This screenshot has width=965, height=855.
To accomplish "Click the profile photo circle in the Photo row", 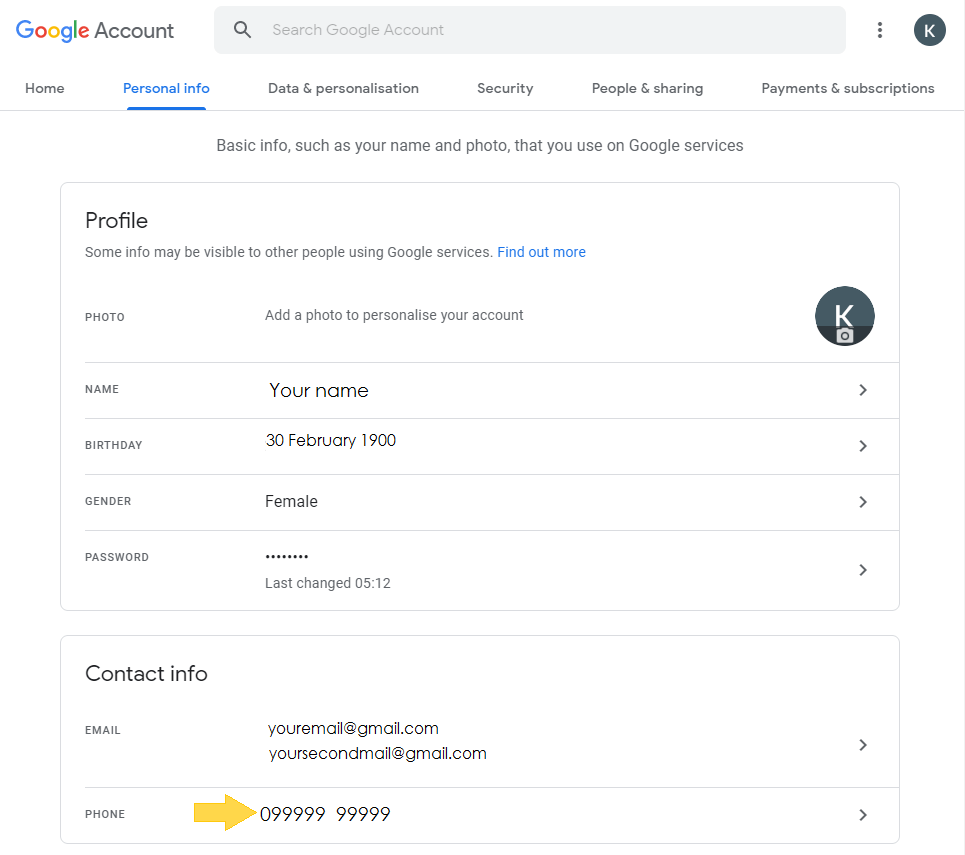I will pyautogui.click(x=844, y=316).
